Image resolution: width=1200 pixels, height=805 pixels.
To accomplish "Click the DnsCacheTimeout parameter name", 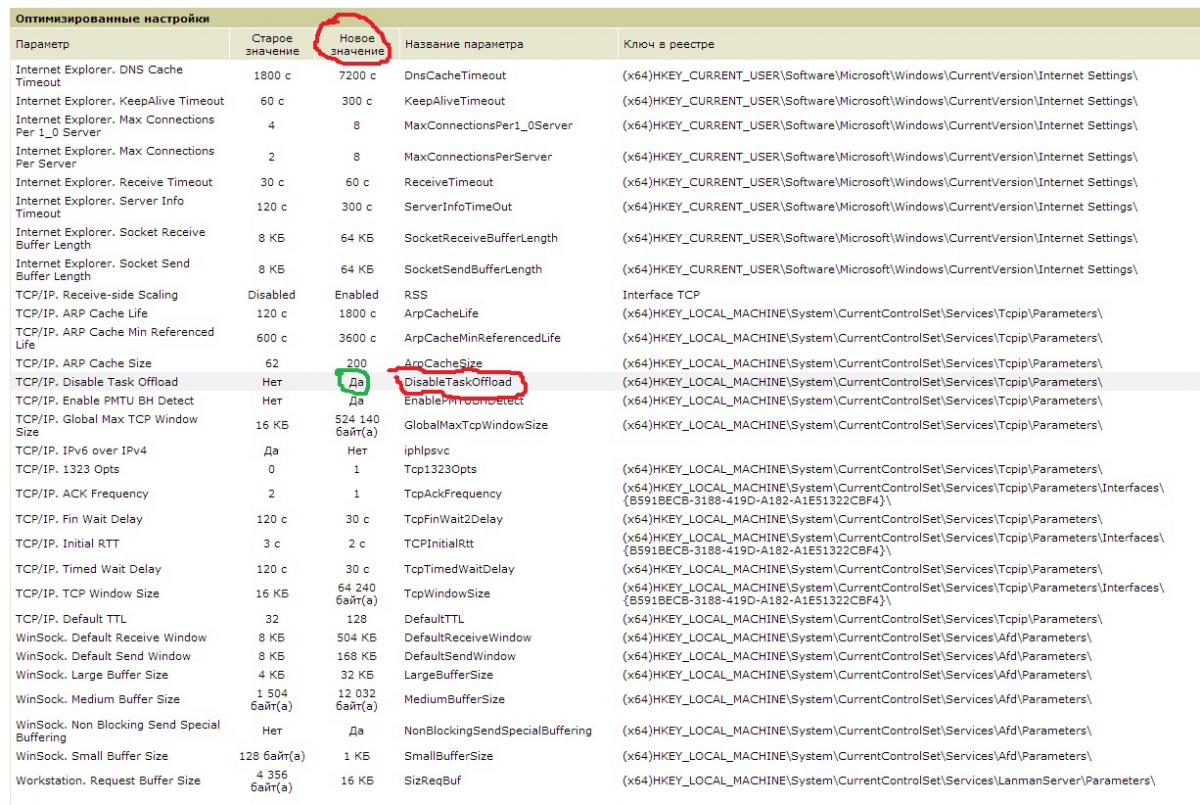I will point(455,76).
